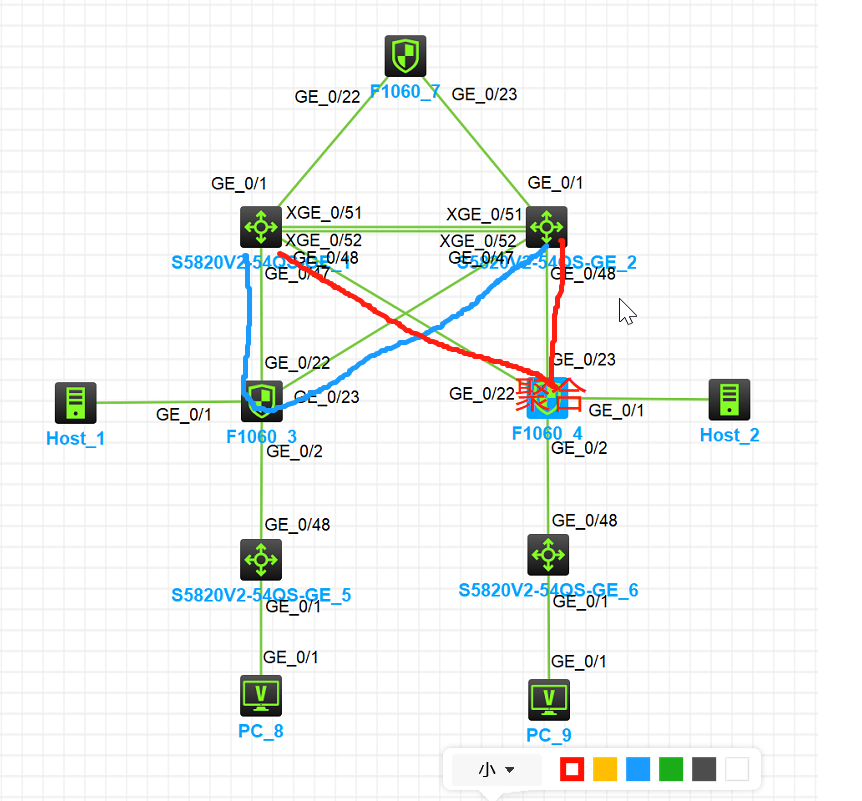Pick the white annotation color
The image size is (862, 801).
737,769
